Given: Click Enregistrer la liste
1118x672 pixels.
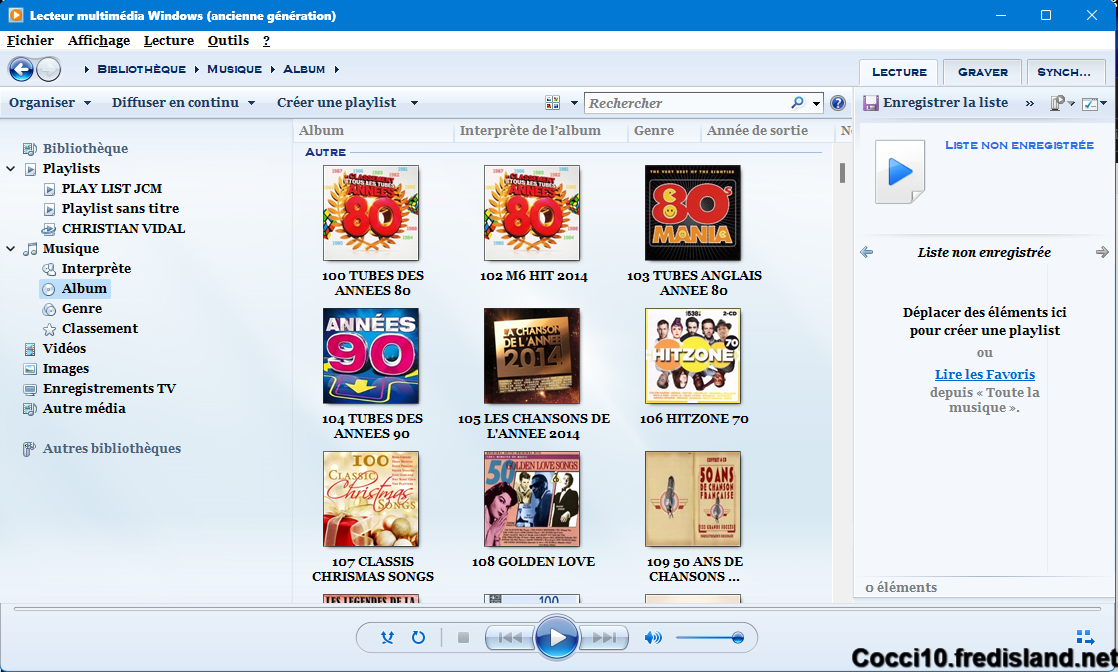Looking at the screenshot, I should coord(945,103).
